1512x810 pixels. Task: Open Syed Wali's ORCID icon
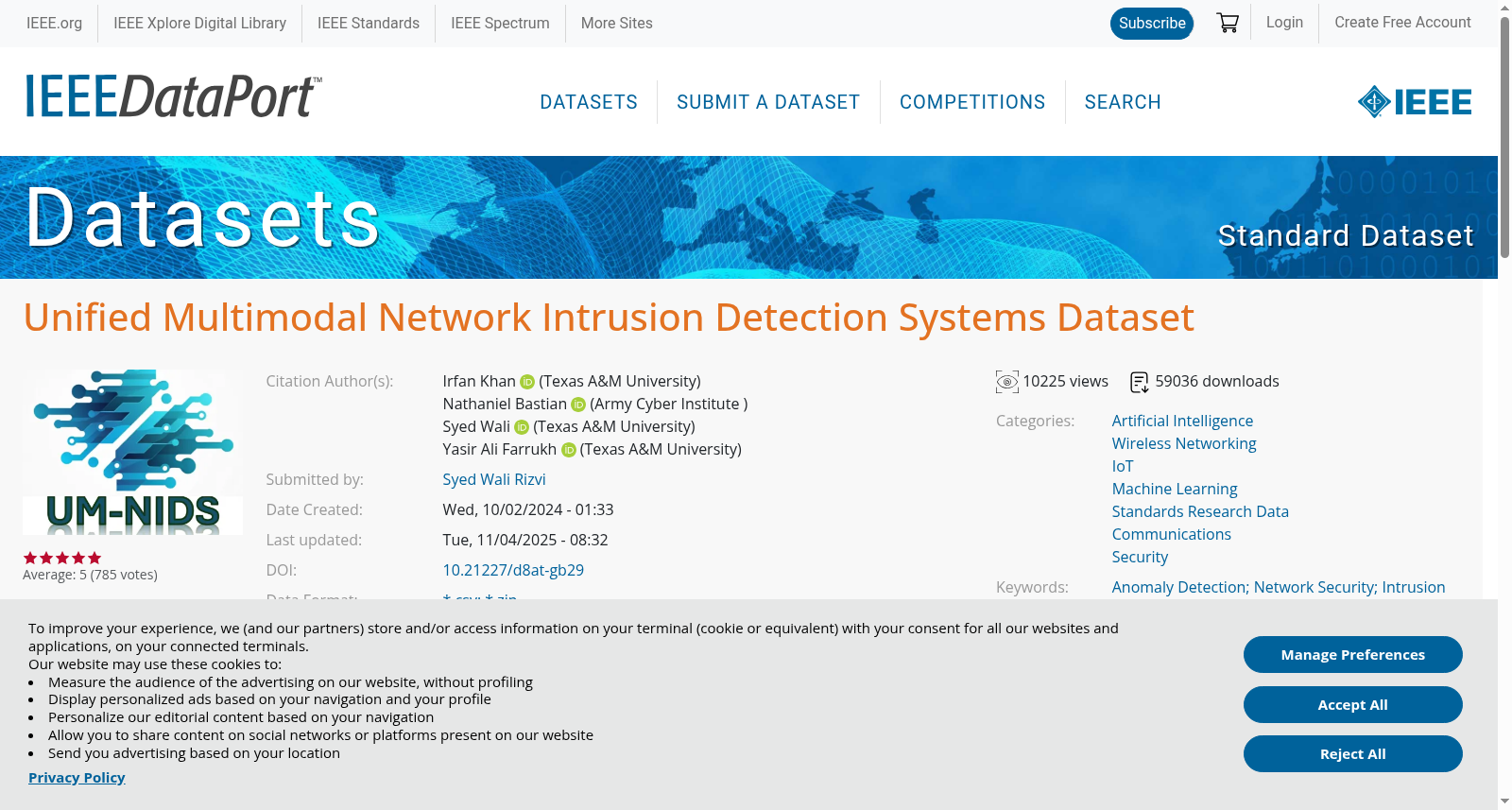(x=522, y=427)
